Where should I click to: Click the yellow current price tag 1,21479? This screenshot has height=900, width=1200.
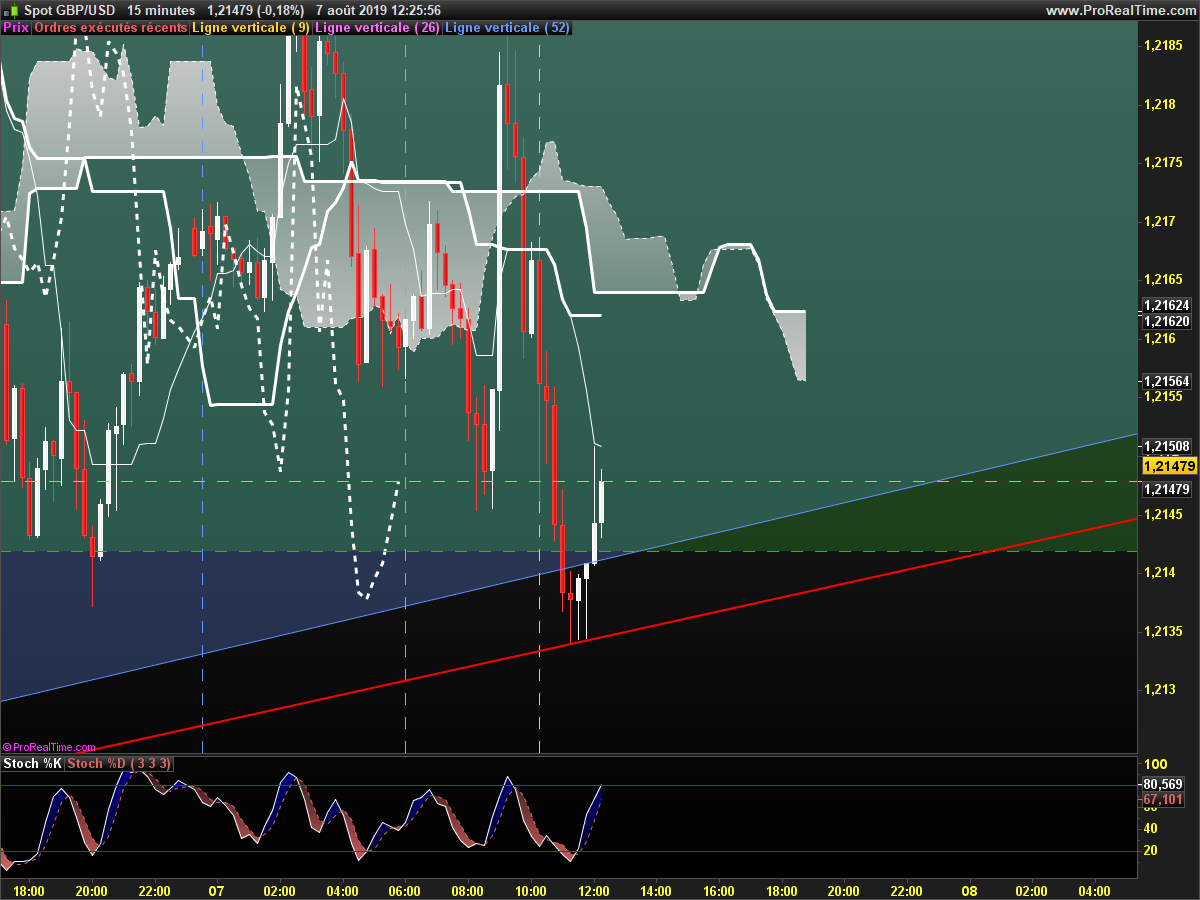click(x=1169, y=466)
